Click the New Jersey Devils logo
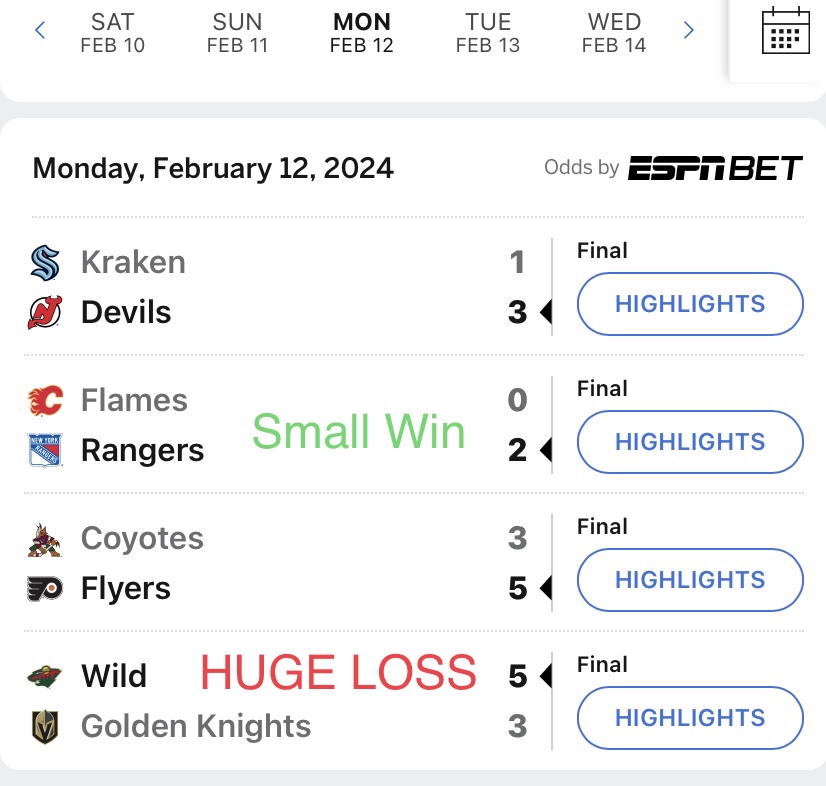 point(45,312)
